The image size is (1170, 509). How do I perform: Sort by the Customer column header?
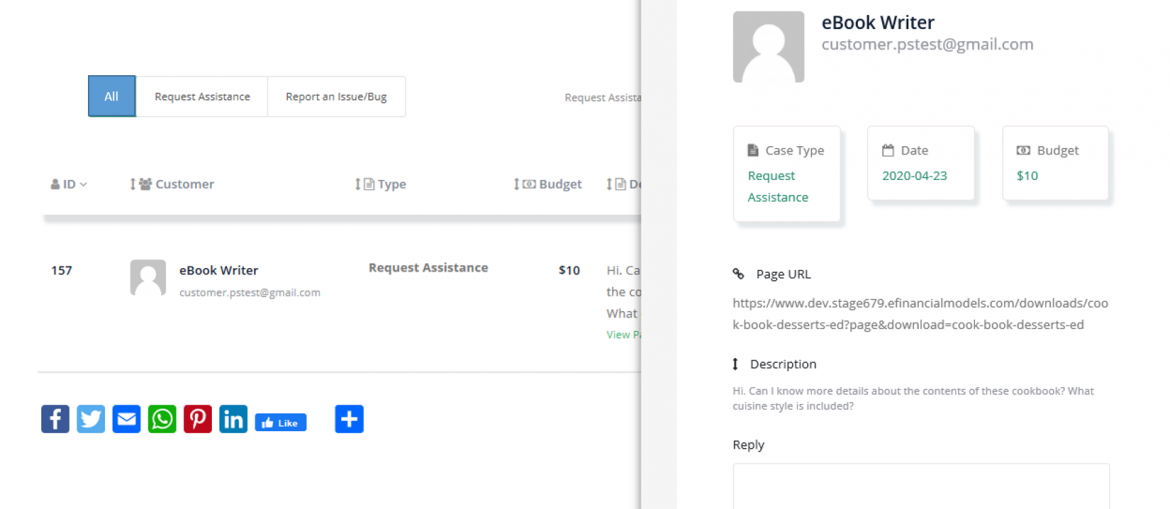coord(176,184)
